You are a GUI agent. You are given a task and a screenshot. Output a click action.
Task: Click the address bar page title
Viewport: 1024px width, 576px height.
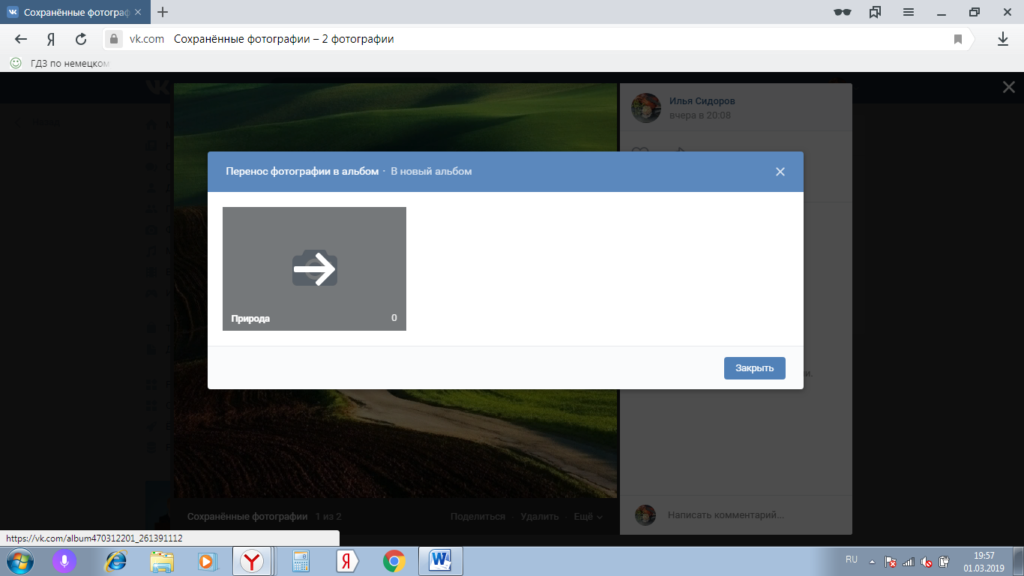pyautogui.click(x=284, y=39)
